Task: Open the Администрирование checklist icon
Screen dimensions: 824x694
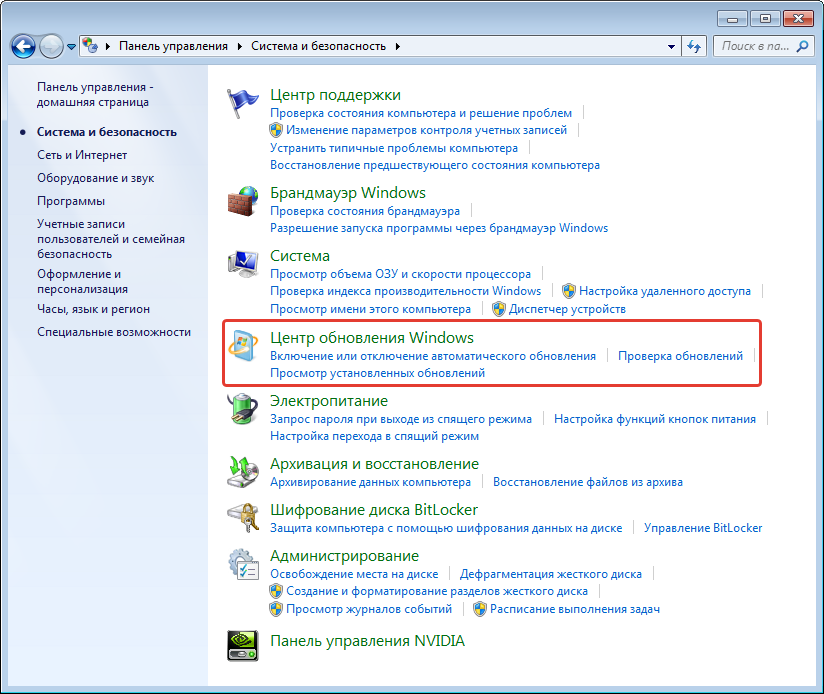Action: coord(243,565)
